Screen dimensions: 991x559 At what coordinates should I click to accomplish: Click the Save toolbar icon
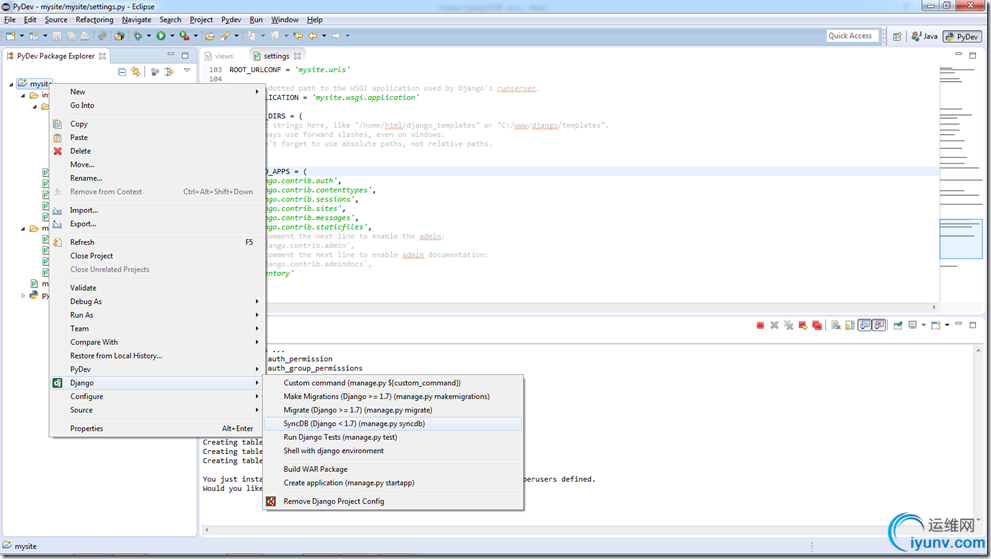point(57,36)
